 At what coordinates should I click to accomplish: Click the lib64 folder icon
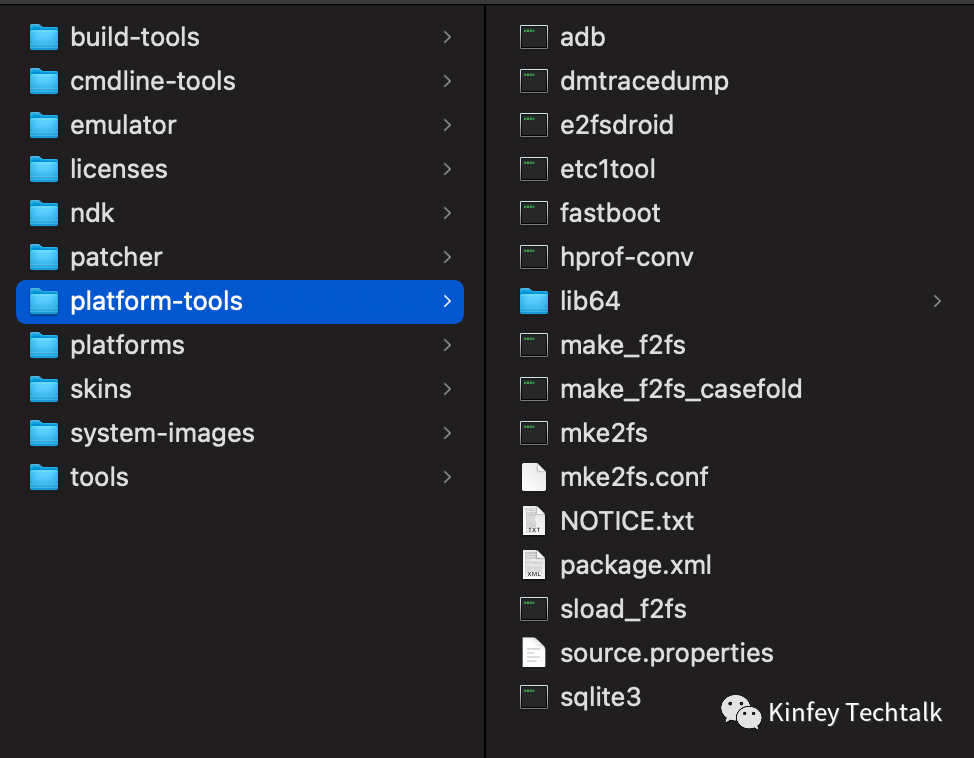point(534,301)
